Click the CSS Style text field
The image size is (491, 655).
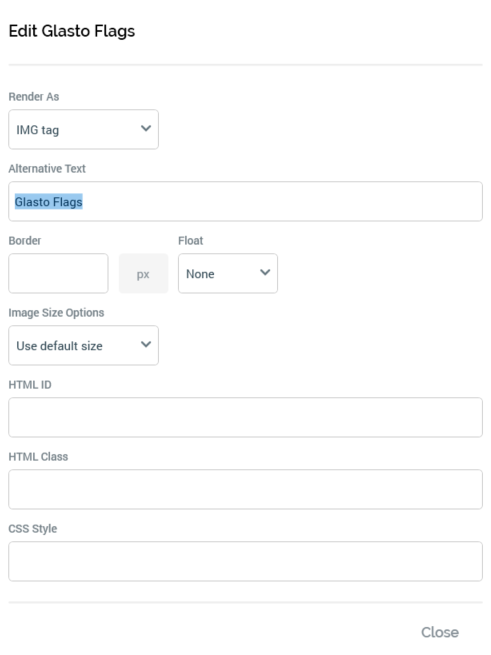click(x=245, y=561)
